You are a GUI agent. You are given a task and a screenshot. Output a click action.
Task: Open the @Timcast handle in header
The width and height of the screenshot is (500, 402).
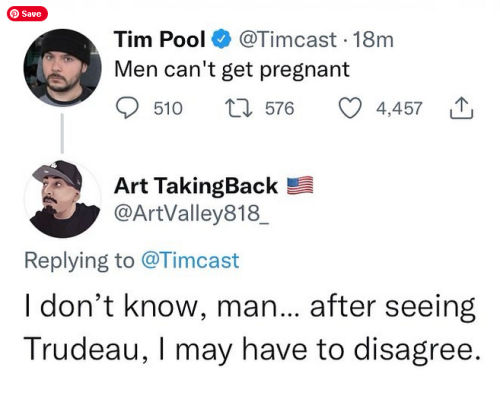[288, 40]
